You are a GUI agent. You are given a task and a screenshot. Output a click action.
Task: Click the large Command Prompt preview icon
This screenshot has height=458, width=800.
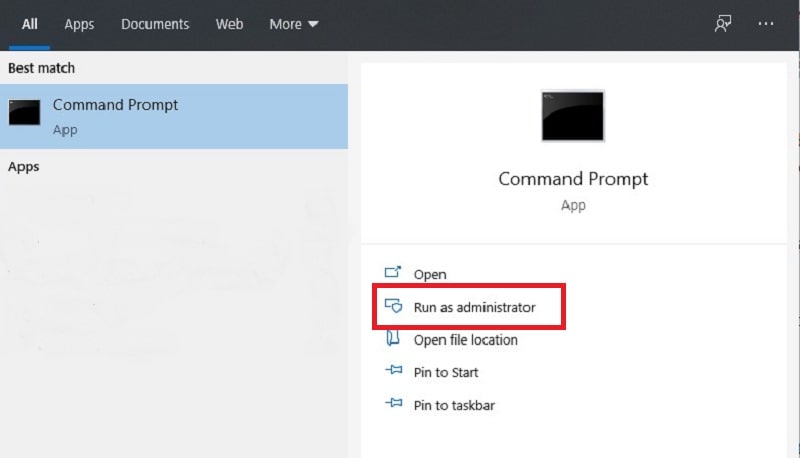click(573, 115)
